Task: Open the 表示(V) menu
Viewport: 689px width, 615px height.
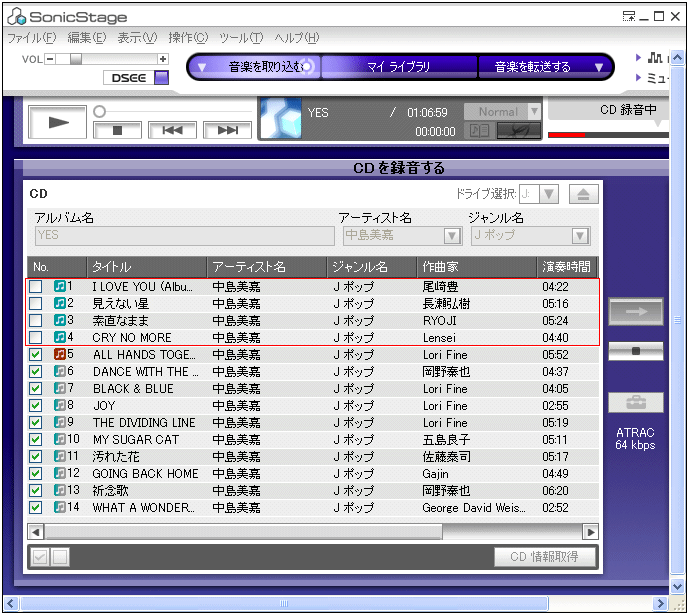Action: (x=137, y=38)
